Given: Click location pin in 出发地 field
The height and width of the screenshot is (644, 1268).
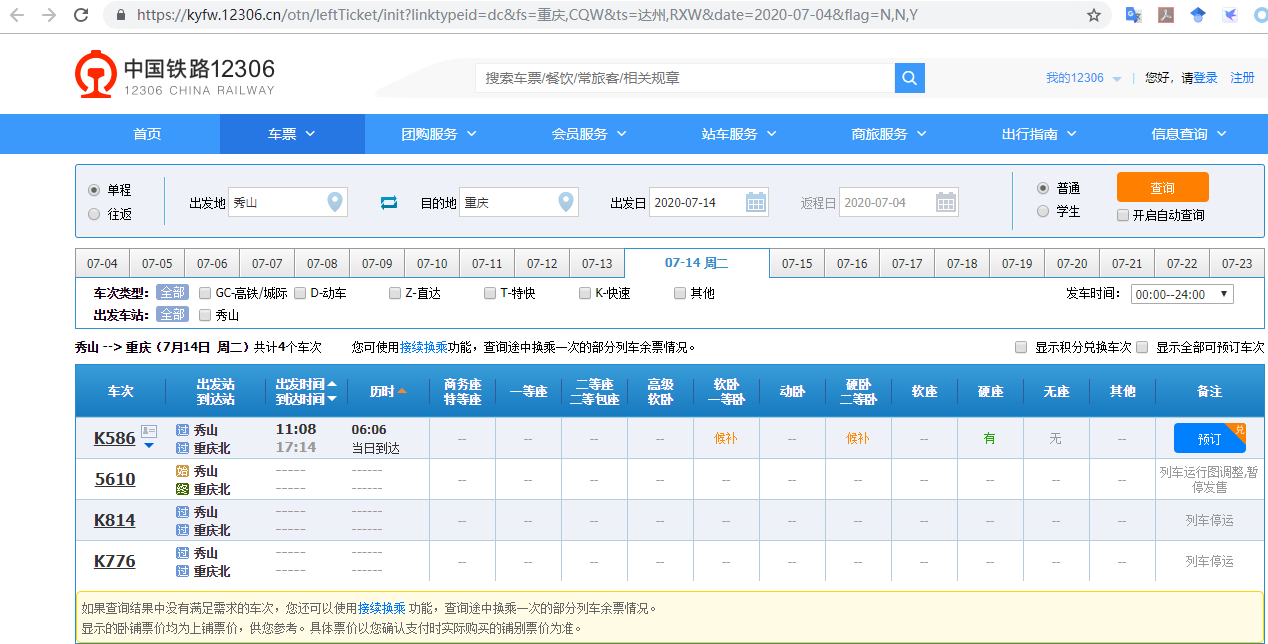Looking at the screenshot, I should click(x=336, y=202).
